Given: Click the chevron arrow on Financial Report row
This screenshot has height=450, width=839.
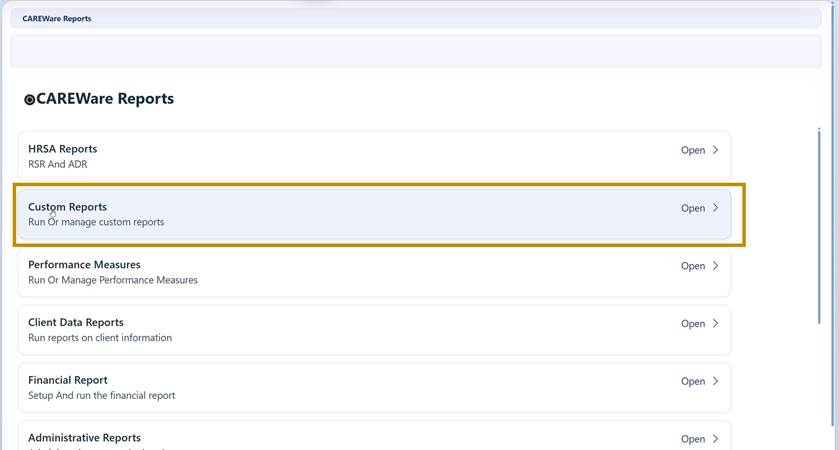Looking at the screenshot, I should pos(715,381).
